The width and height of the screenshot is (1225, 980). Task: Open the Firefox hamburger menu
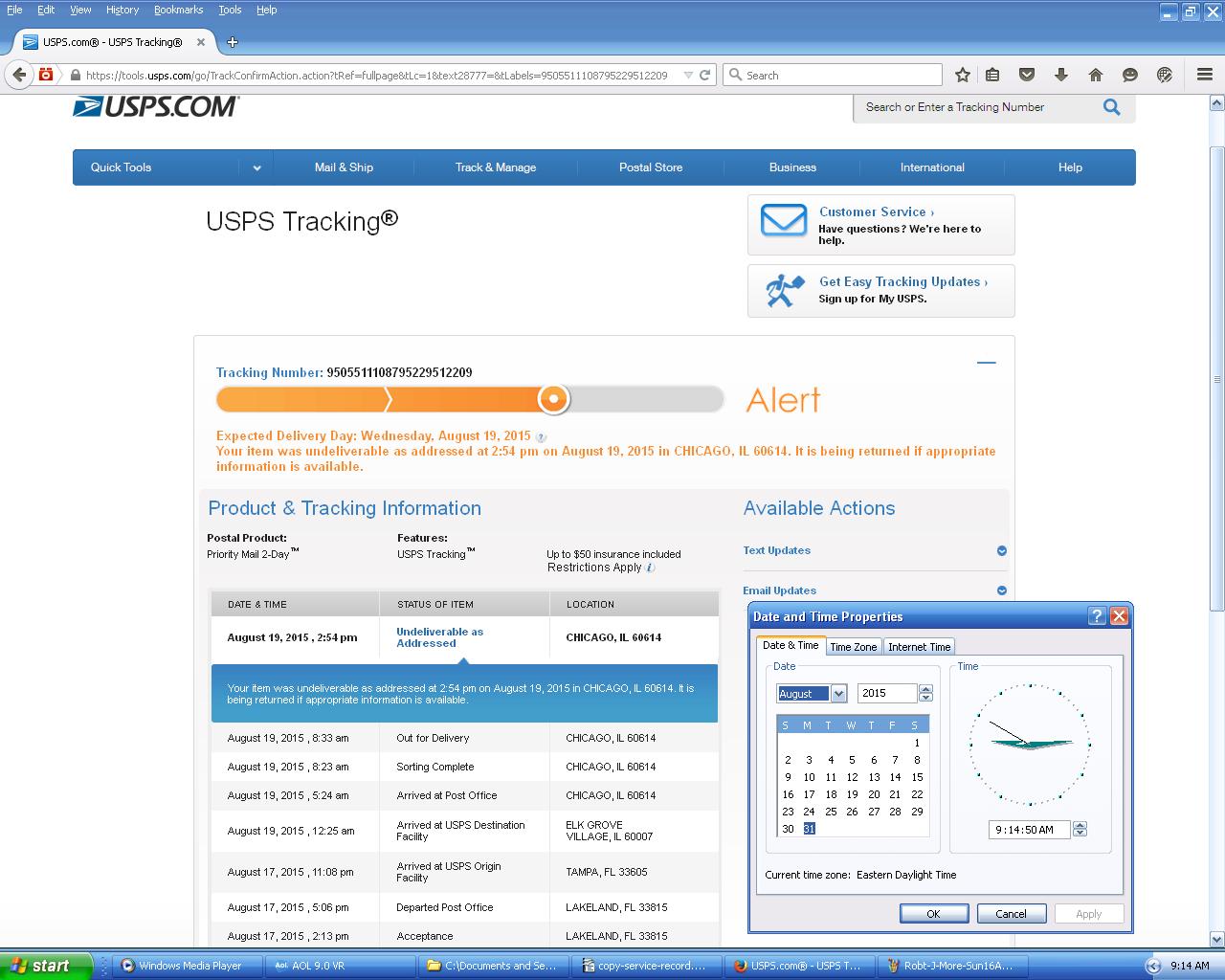point(1205,75)
